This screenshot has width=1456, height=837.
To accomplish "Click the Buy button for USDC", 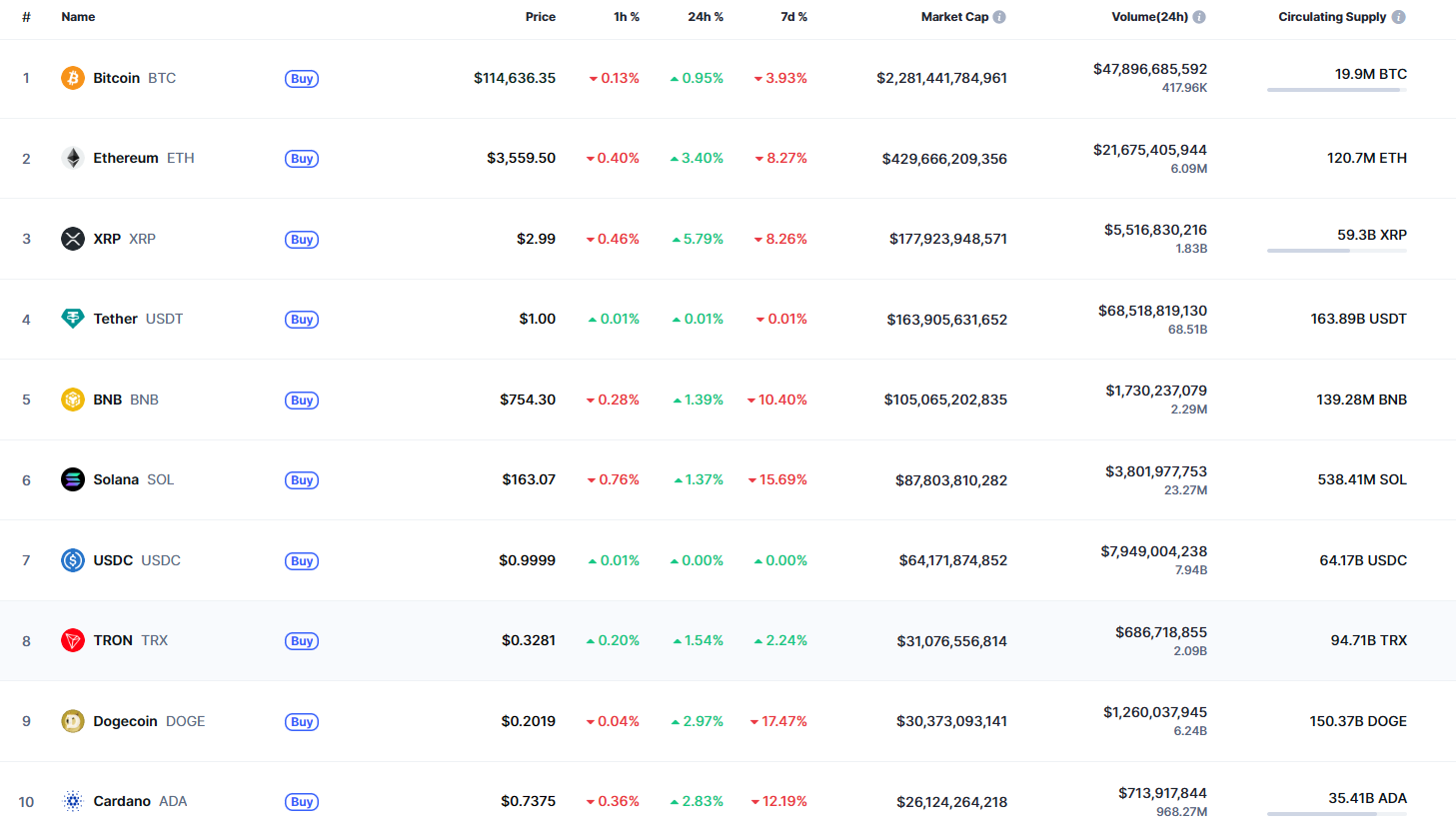I will click(302, 561).
